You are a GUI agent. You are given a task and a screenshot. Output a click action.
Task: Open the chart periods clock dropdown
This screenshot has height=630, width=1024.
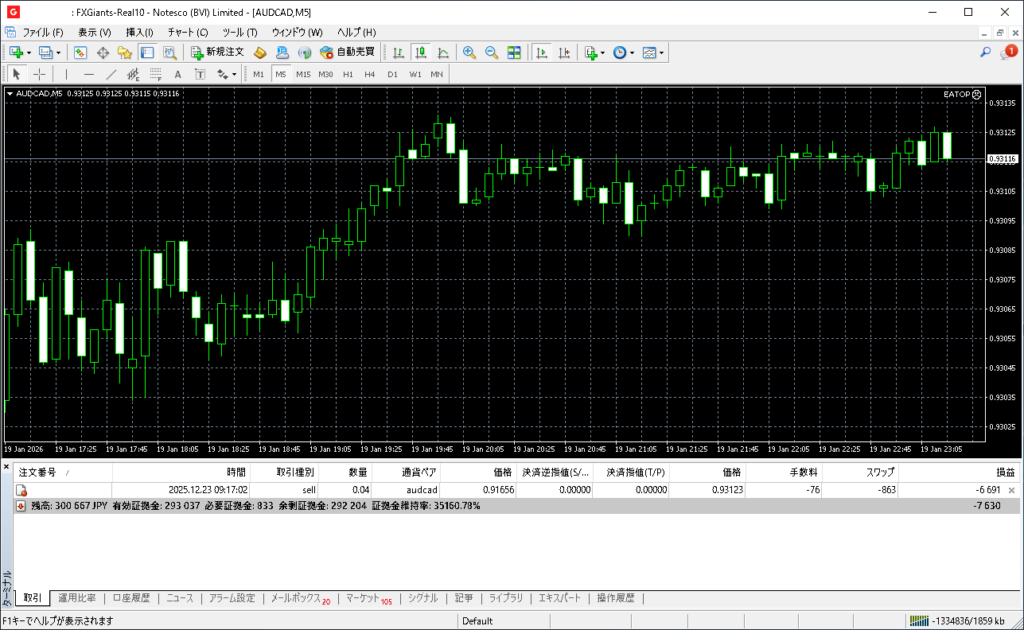632,52
